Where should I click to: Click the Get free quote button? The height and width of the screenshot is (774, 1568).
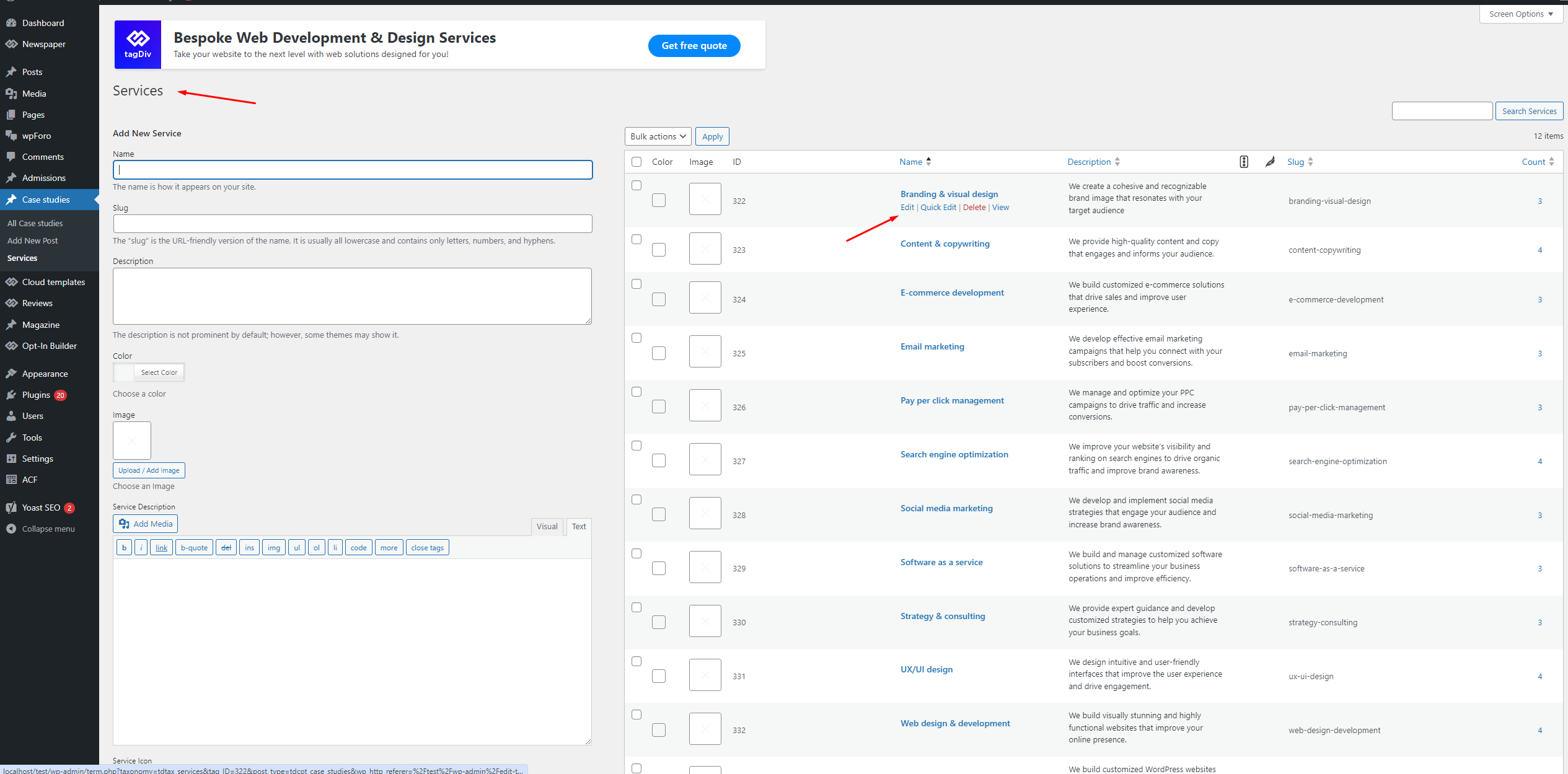(694, 45)
